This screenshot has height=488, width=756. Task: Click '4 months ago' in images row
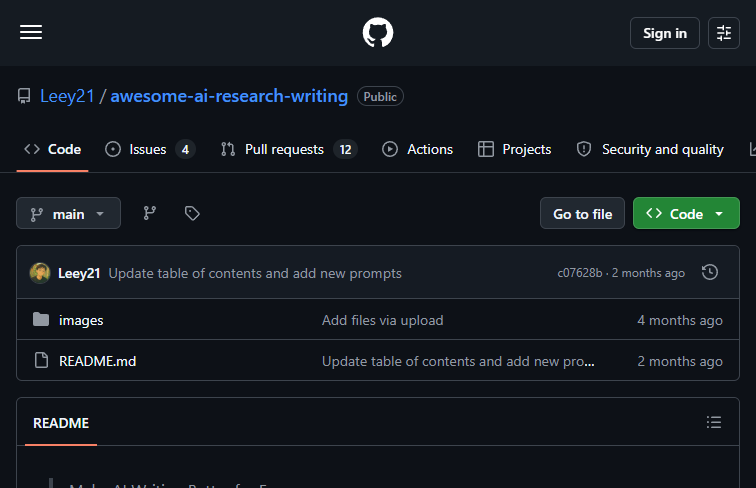680,320
